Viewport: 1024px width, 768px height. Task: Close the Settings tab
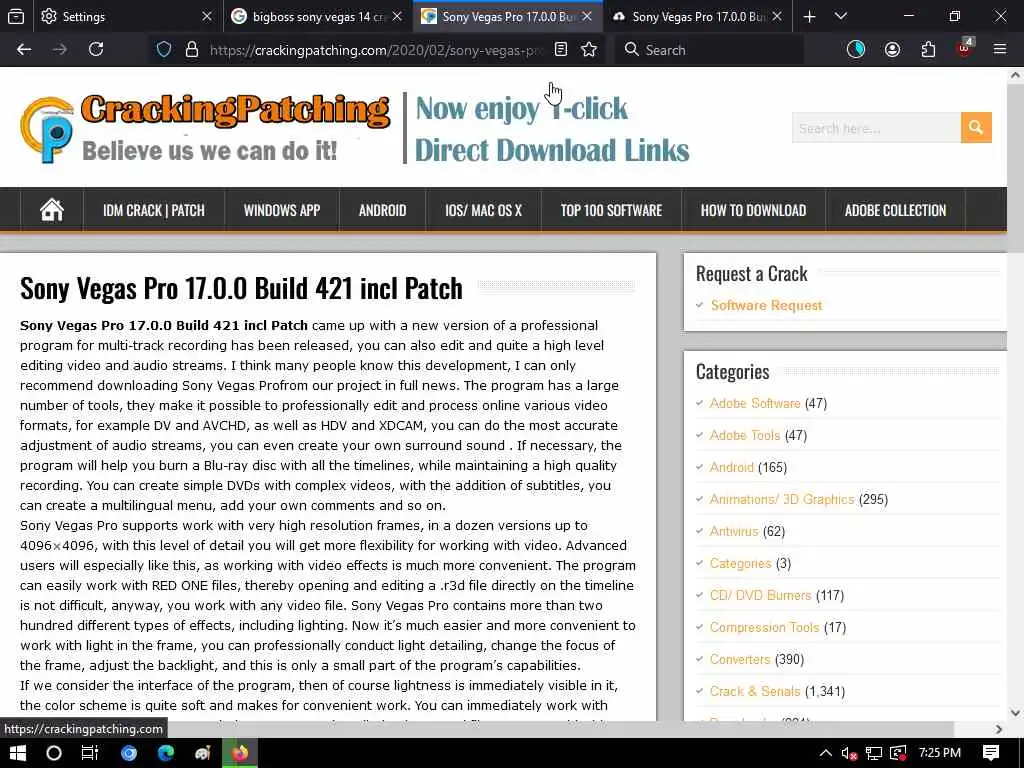click(207, 16)
